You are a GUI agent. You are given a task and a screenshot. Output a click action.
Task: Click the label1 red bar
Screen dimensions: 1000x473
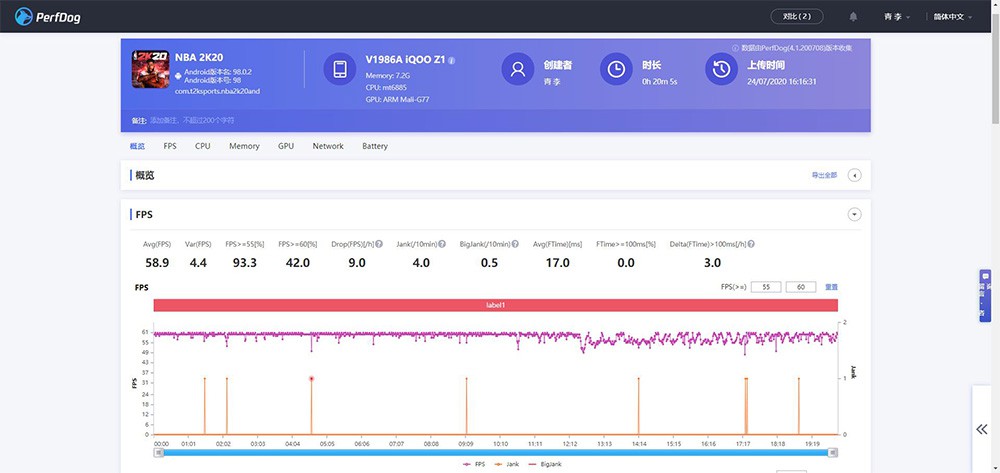click(496, 305)
